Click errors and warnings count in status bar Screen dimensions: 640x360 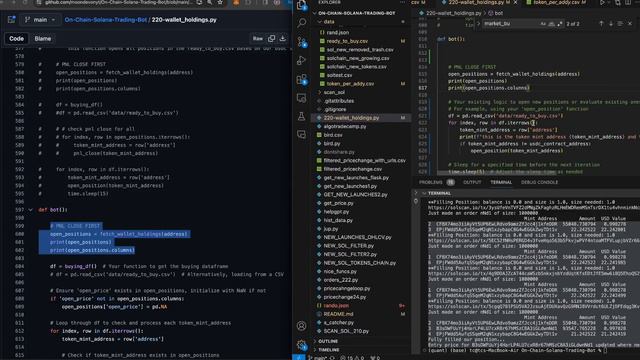353,358
